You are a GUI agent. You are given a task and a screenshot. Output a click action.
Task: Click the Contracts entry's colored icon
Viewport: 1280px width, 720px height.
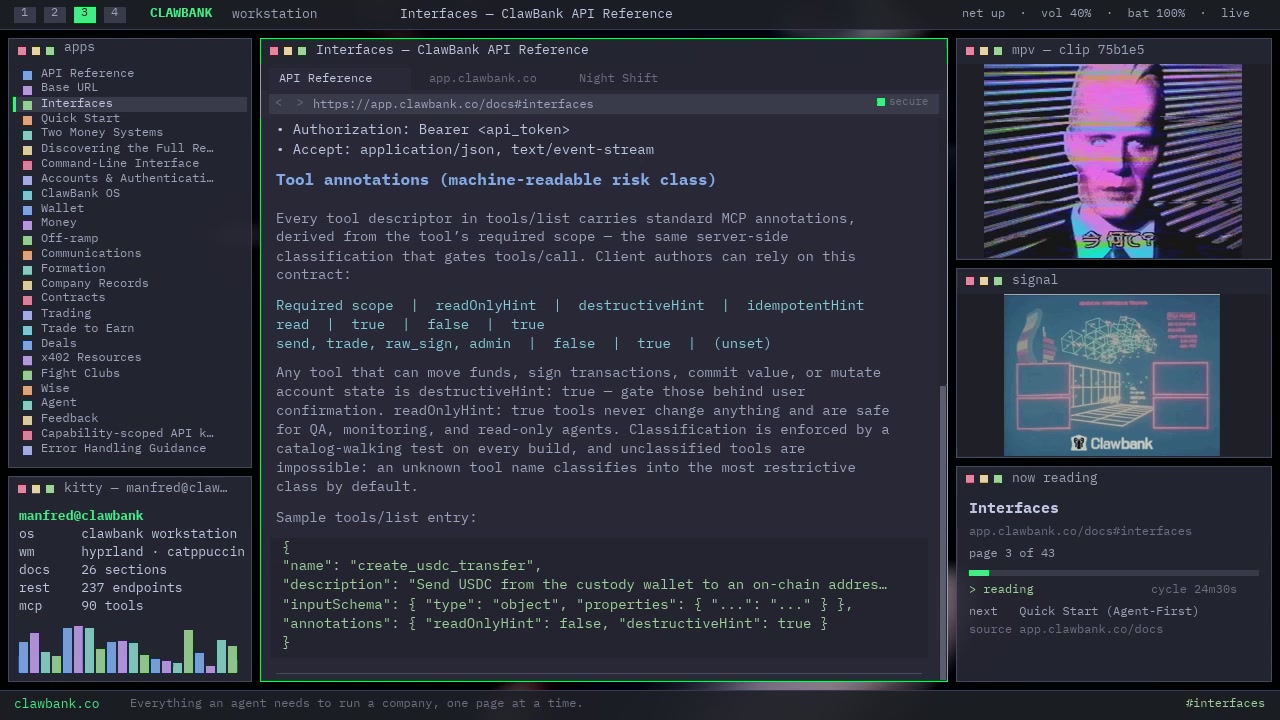tap(27, 299)
